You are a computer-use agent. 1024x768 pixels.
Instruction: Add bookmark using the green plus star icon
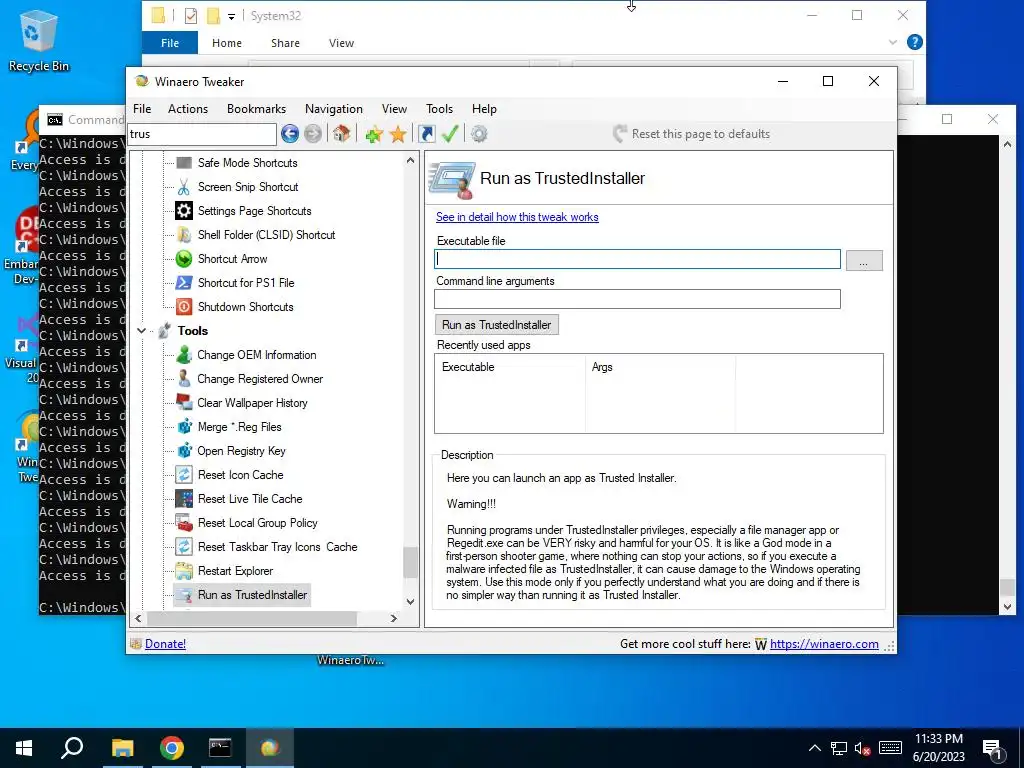click(x=374, y=135)
